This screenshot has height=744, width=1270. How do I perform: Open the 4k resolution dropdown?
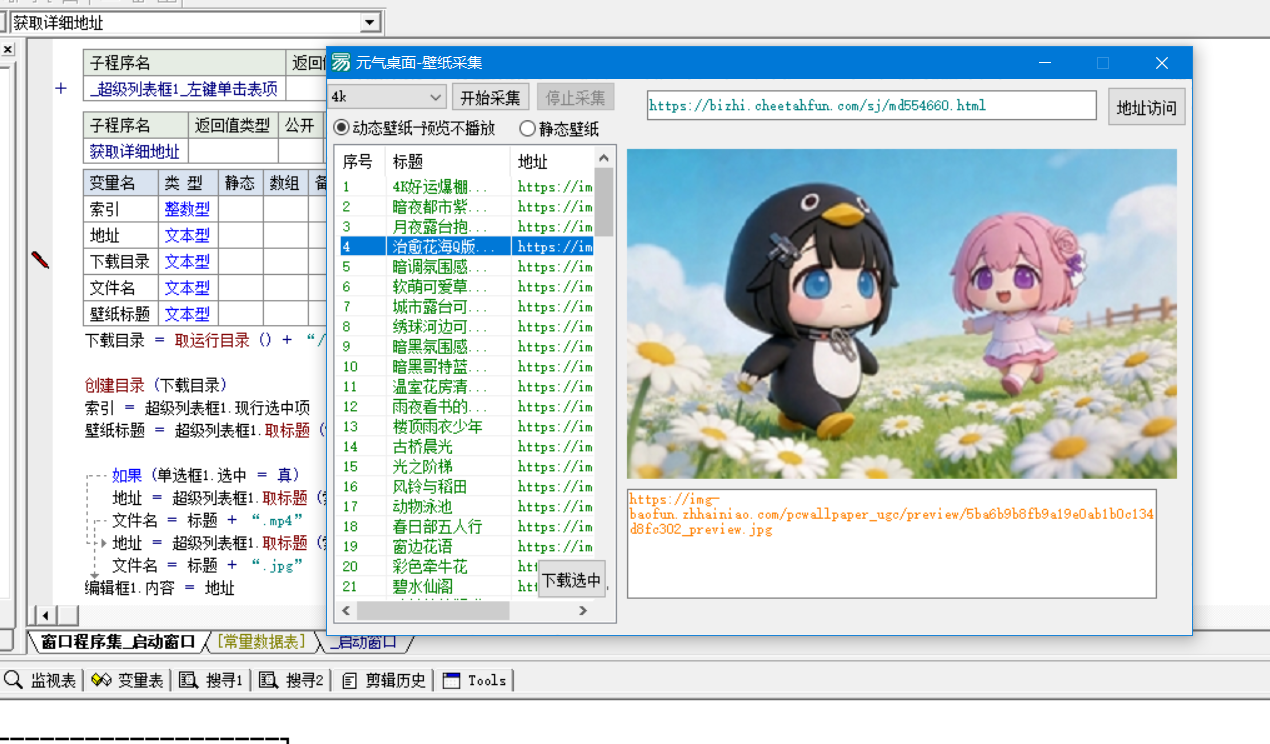click(388, 97)
